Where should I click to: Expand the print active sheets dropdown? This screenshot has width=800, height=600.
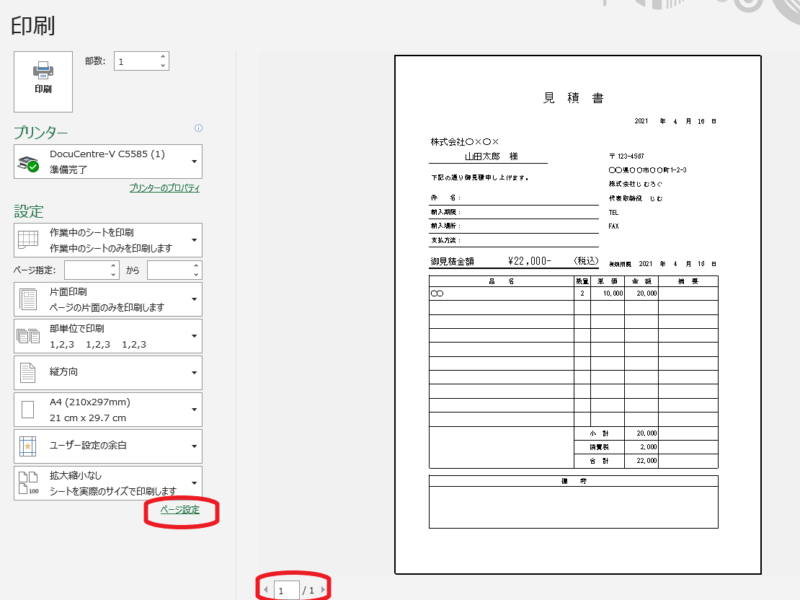108,239
